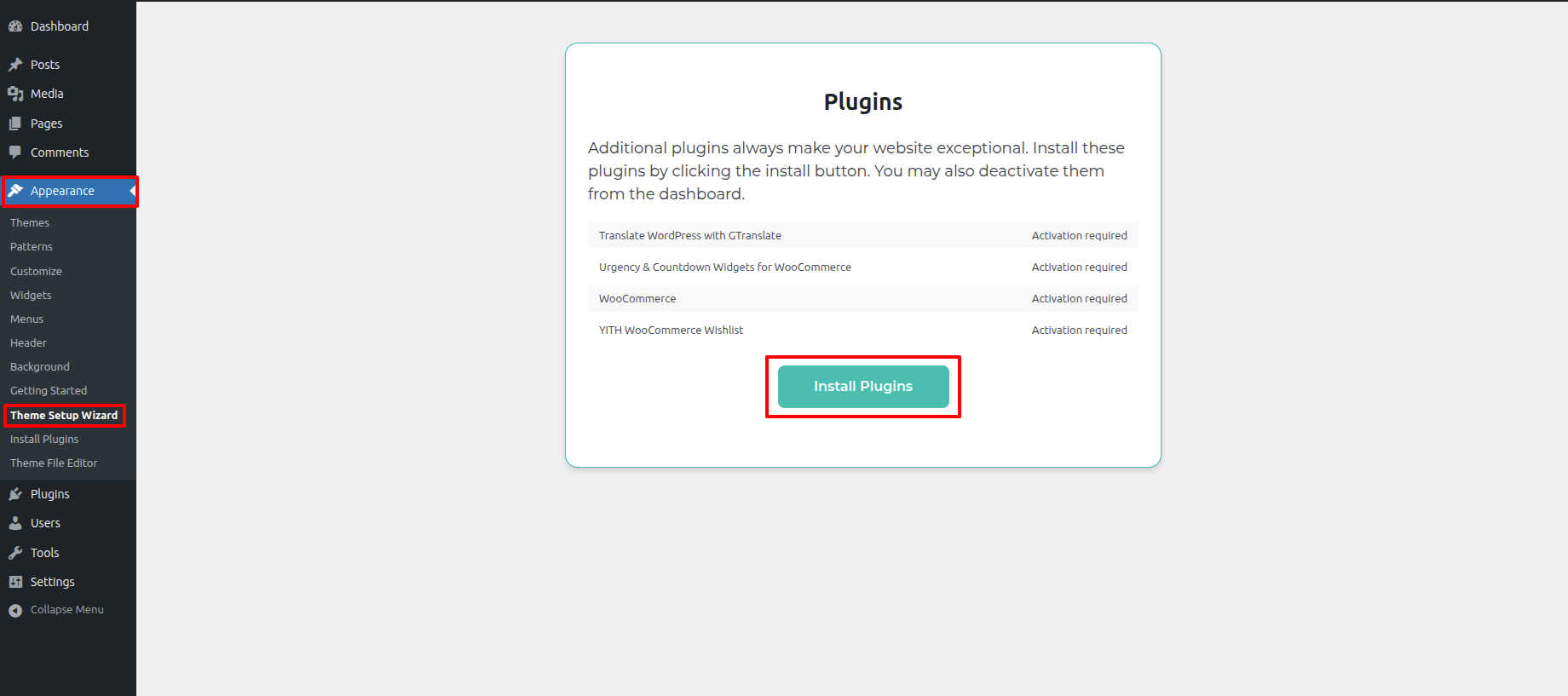Click the Posts pushpin icon
Screen dimensions: 1568x696
[15, 65]
